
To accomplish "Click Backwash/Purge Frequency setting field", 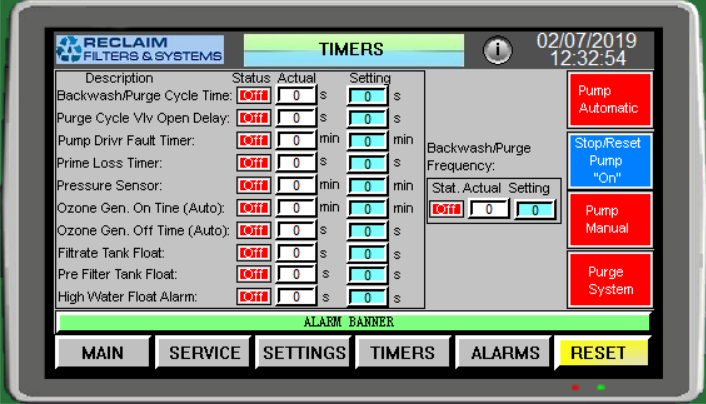I will (x=535, y=209).
